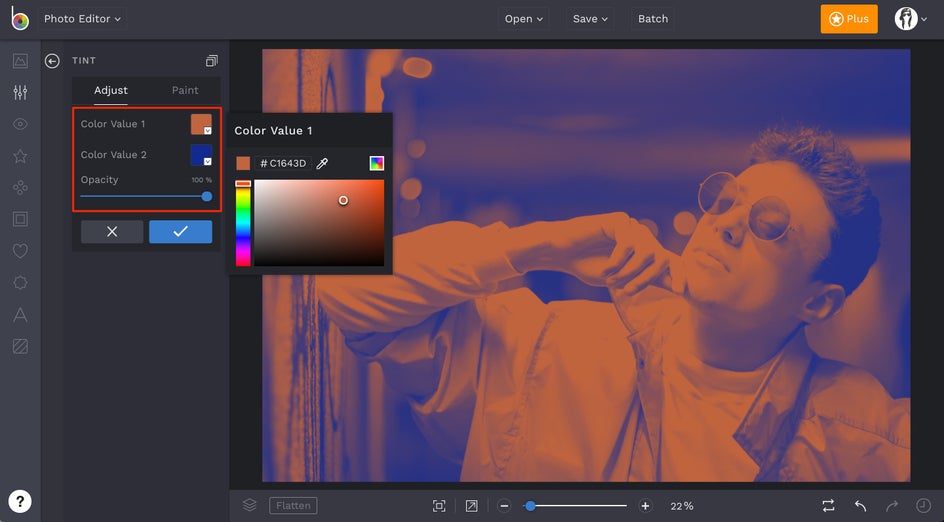Open the Edit tools sliders icon in sidebar
Viewport: 944px width, 522px height.
[20, 93]
